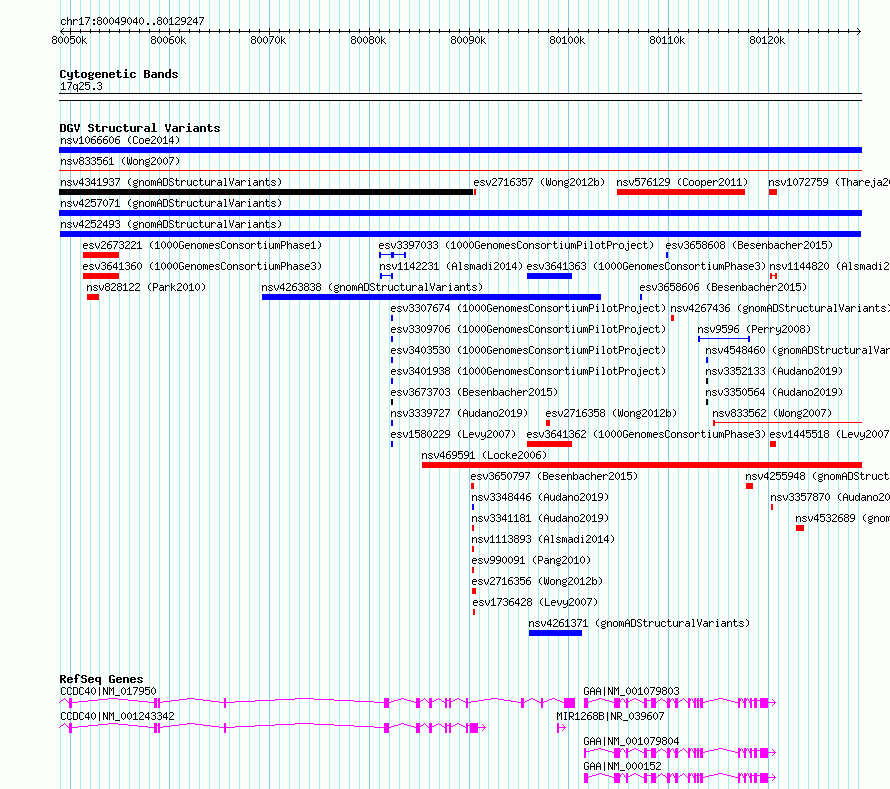
Task: Open the GAA|NM_001079803 gene label
Action: (631, 691)
